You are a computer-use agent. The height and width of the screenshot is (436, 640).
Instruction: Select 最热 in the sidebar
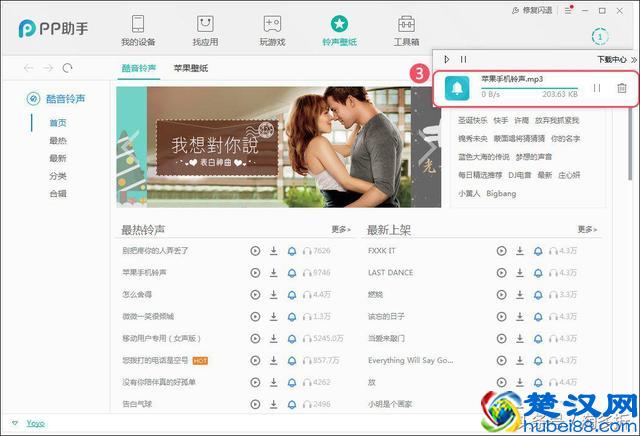58,140
